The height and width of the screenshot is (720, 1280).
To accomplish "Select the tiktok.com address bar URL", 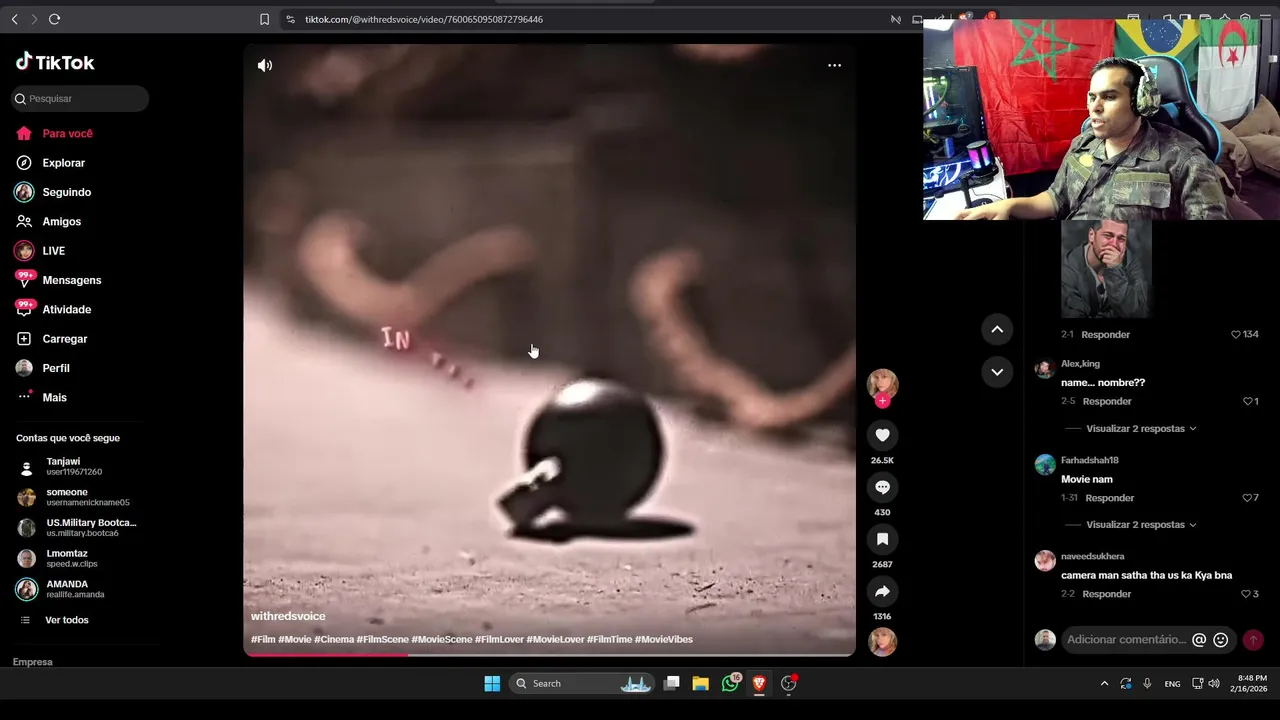I will 424,19.
